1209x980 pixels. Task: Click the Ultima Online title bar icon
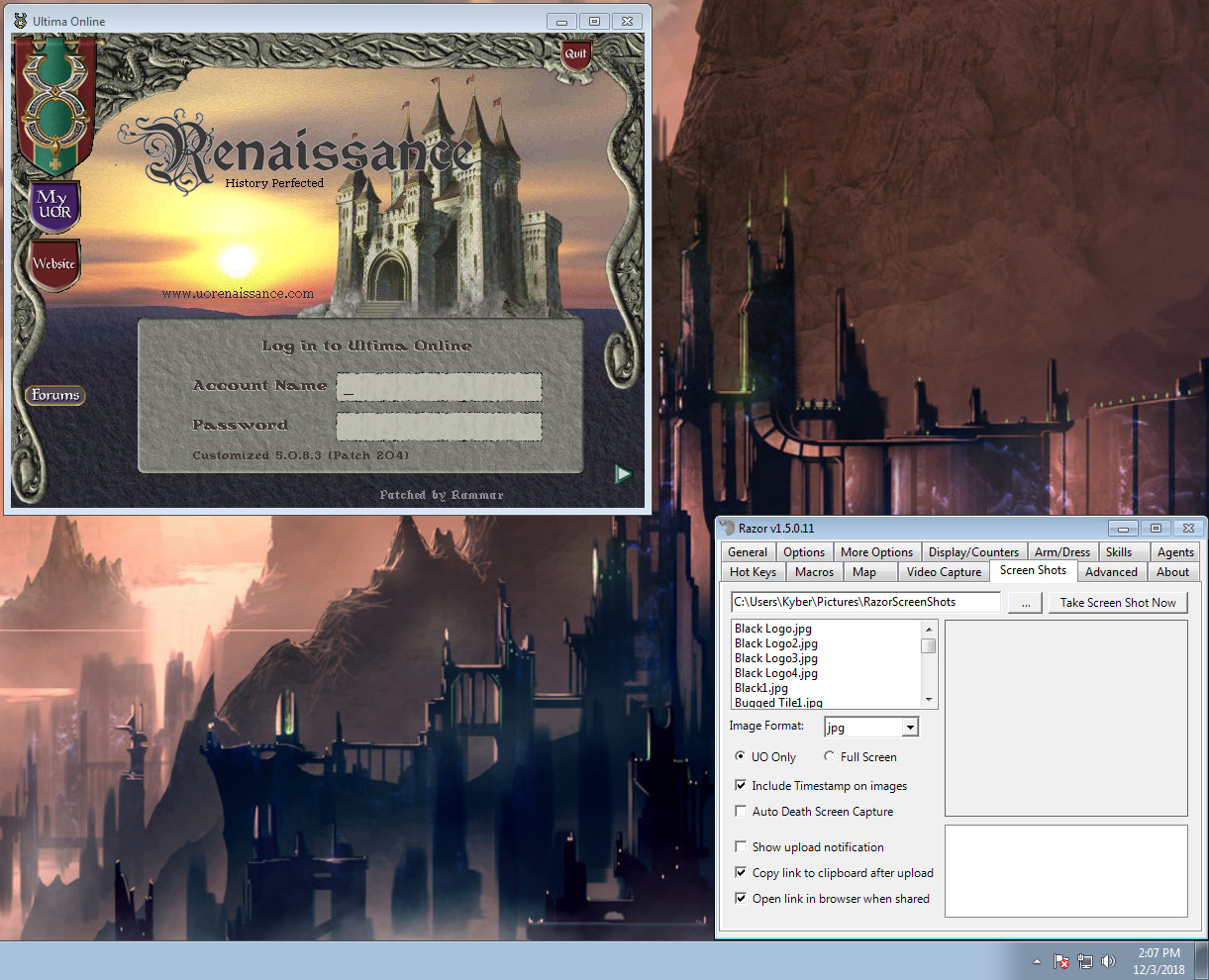[x=20, y=21]
